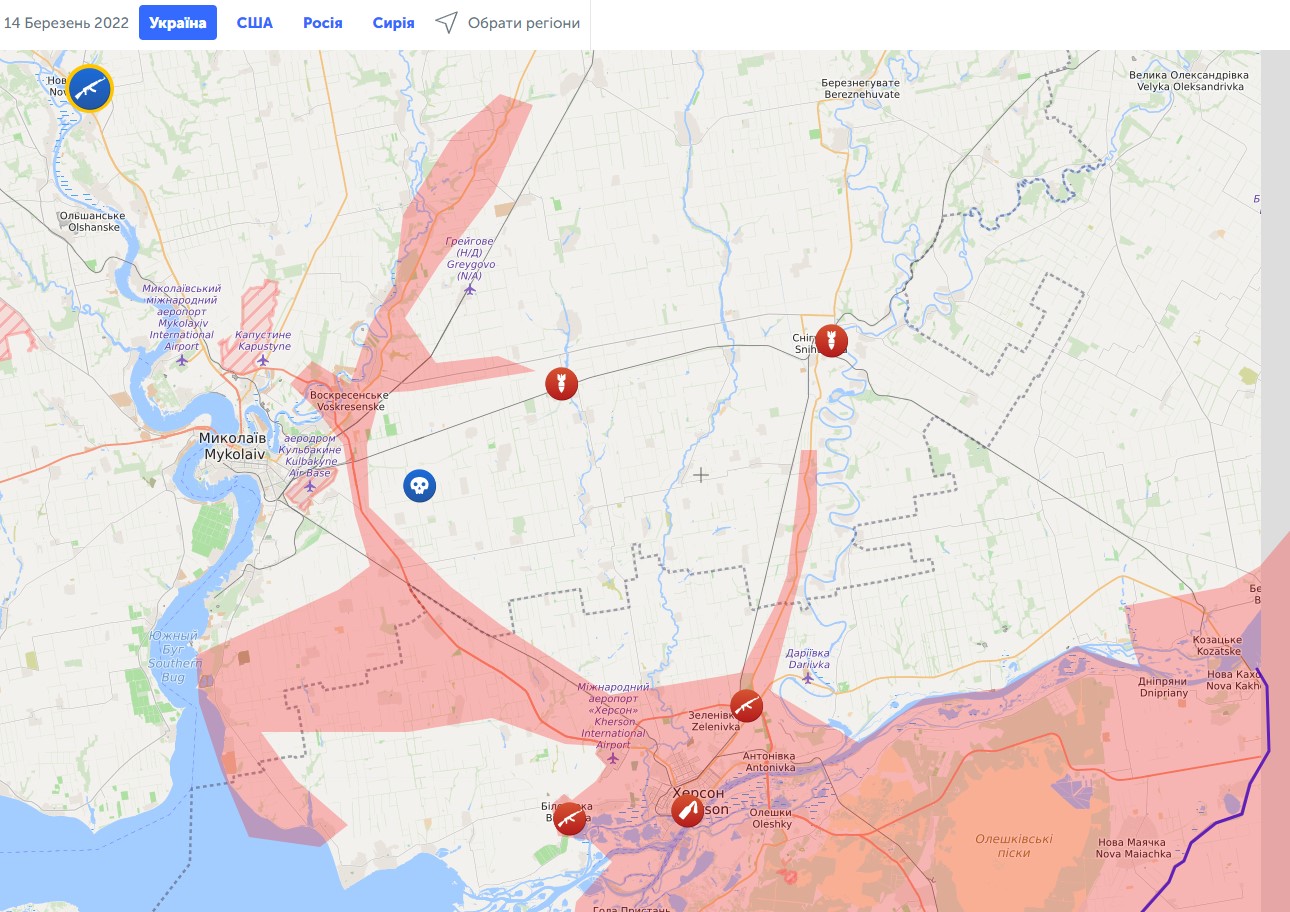Click the Kulbakyne Air Base plane icon
The height and width of the screenshot is (912, 1290).
click(x=310, y=486)
